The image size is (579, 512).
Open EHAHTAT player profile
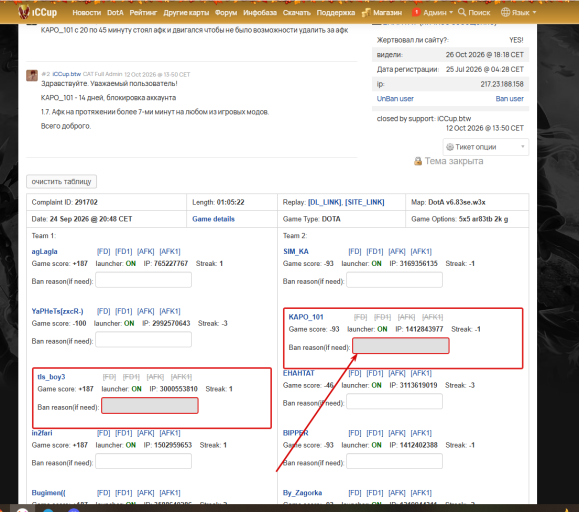point(298,373)
